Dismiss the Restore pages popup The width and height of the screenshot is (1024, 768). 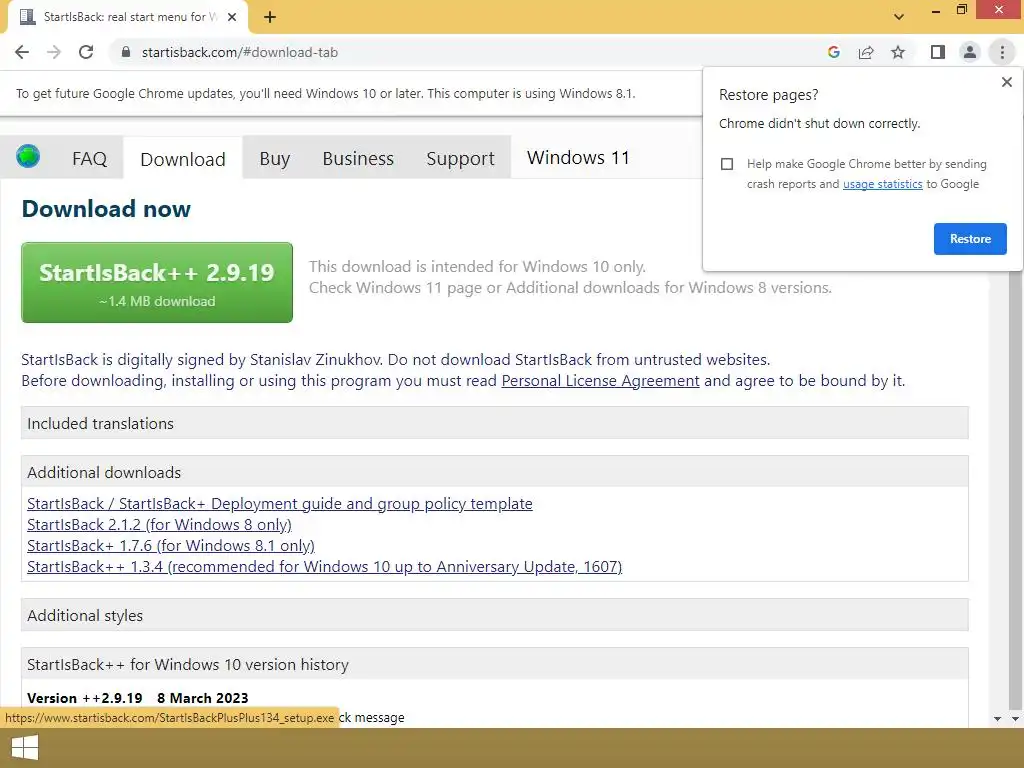click(1006, 82)
